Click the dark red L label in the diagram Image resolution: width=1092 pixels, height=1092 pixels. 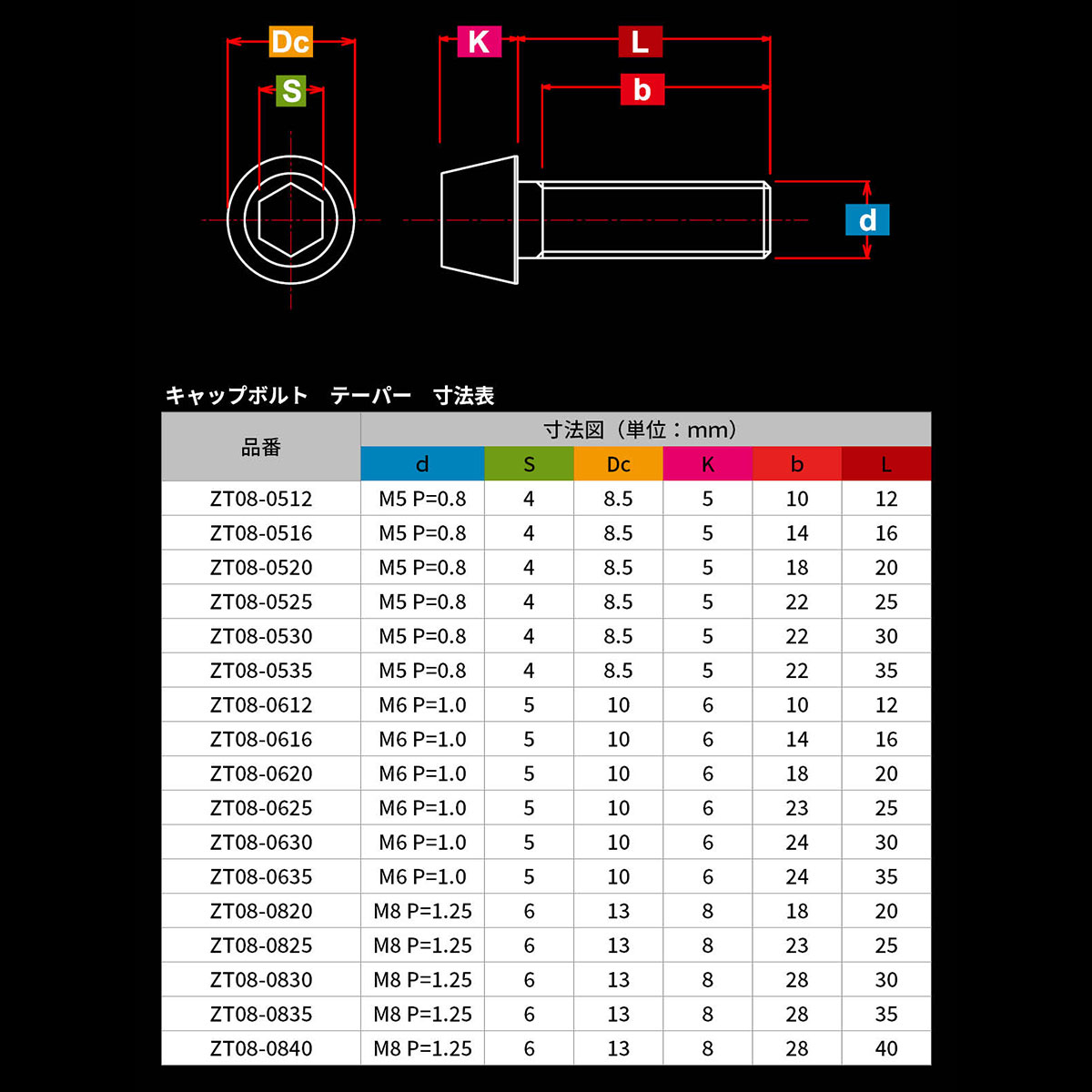coord(640,42)
